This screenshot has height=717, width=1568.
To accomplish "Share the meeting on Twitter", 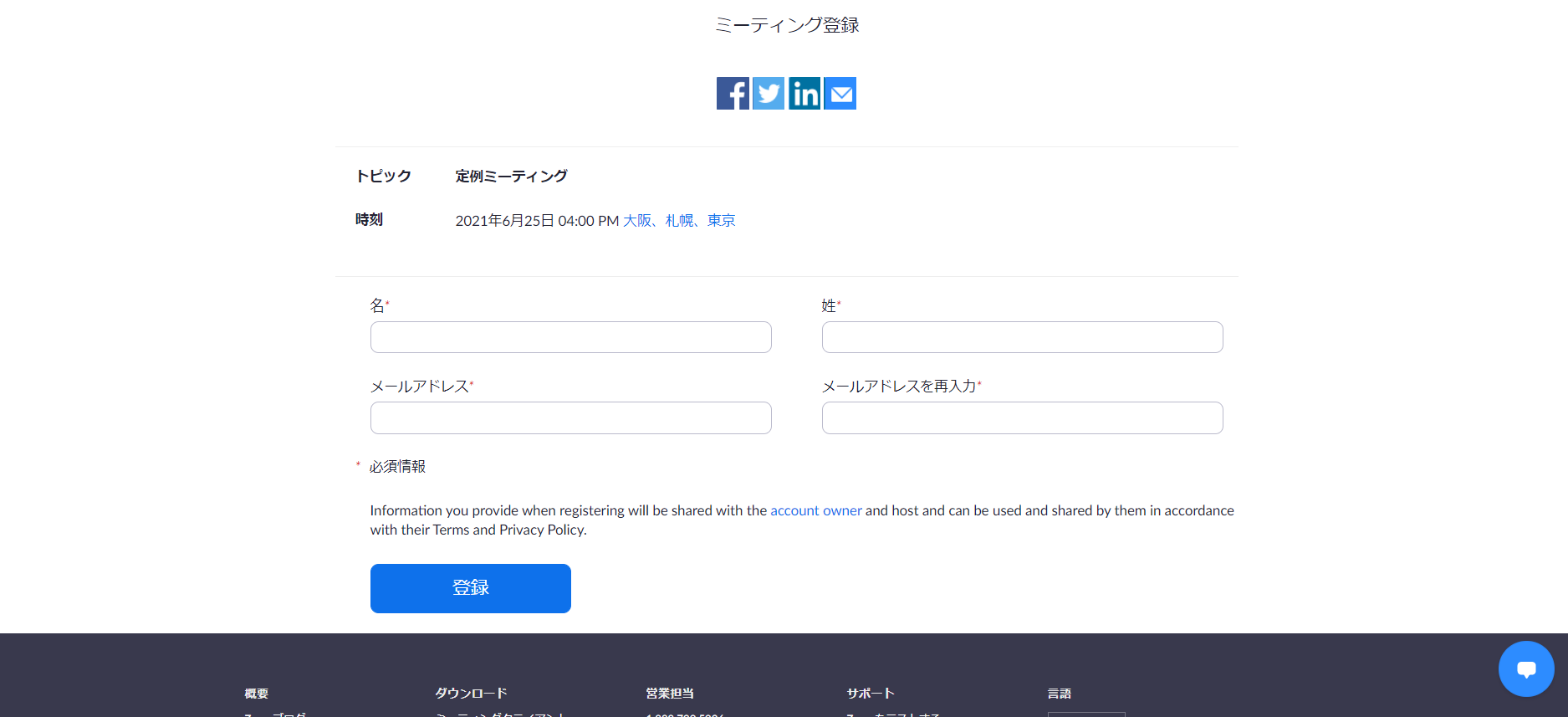I will point(769,94).
